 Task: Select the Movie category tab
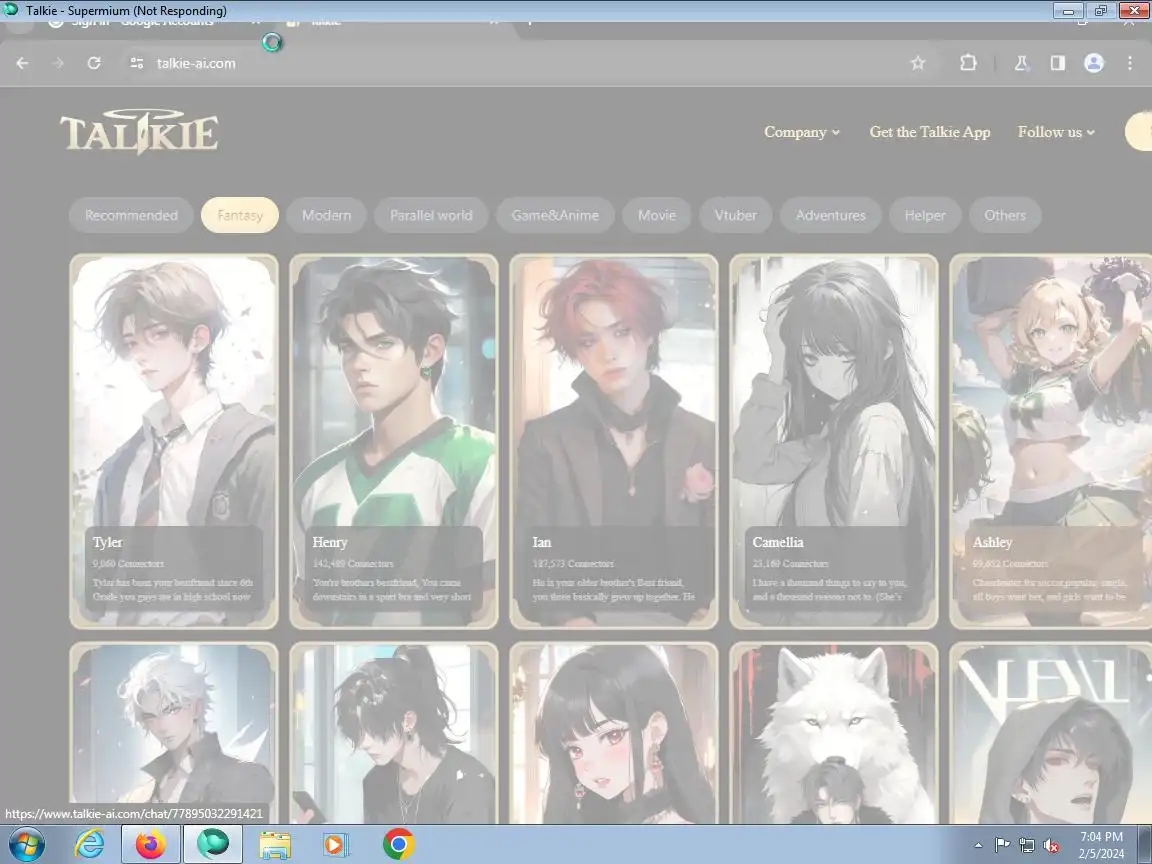coord(657,215)
